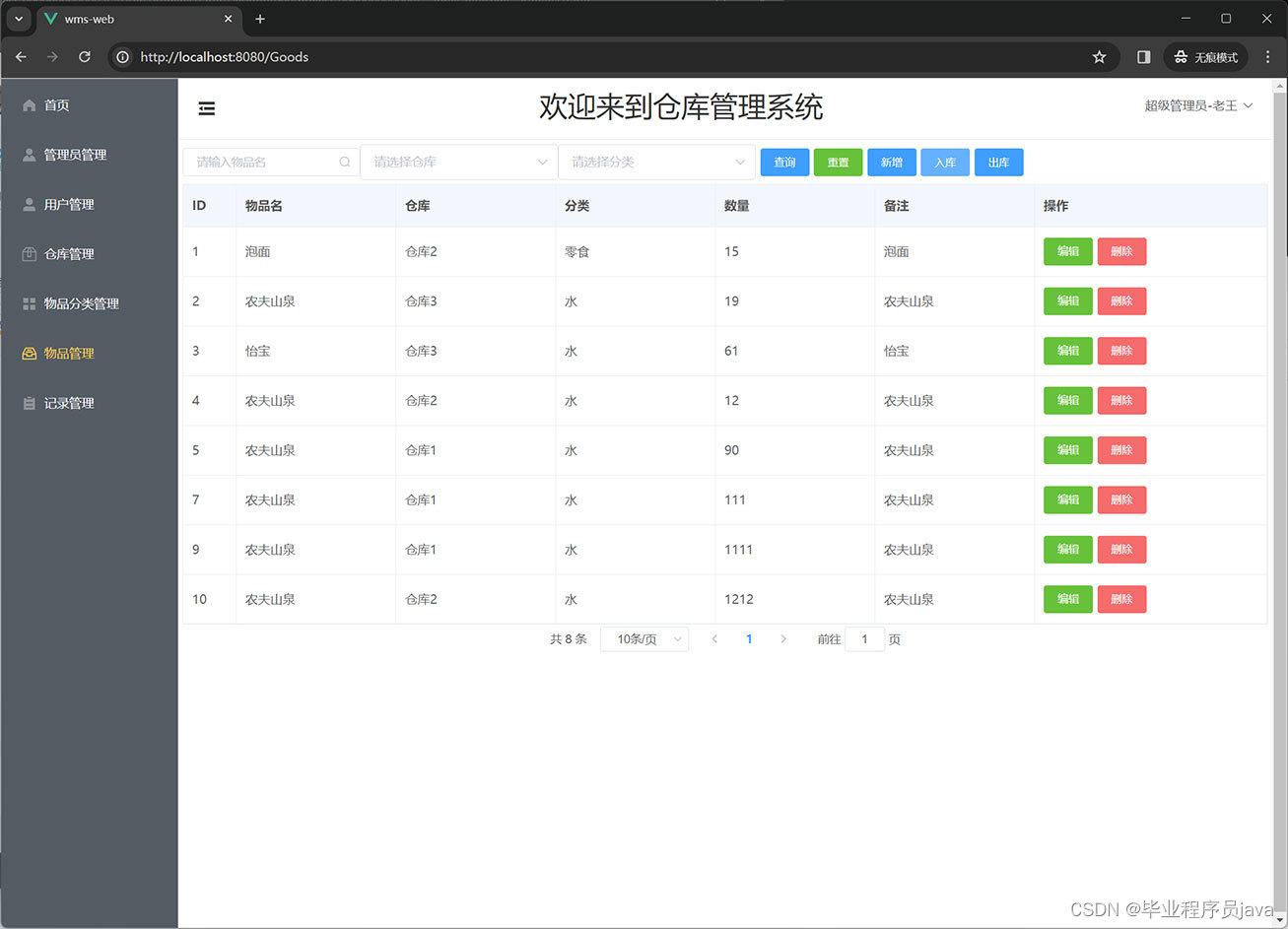
Task: Select page number 1 in pagination
Action: pos(749,639)
